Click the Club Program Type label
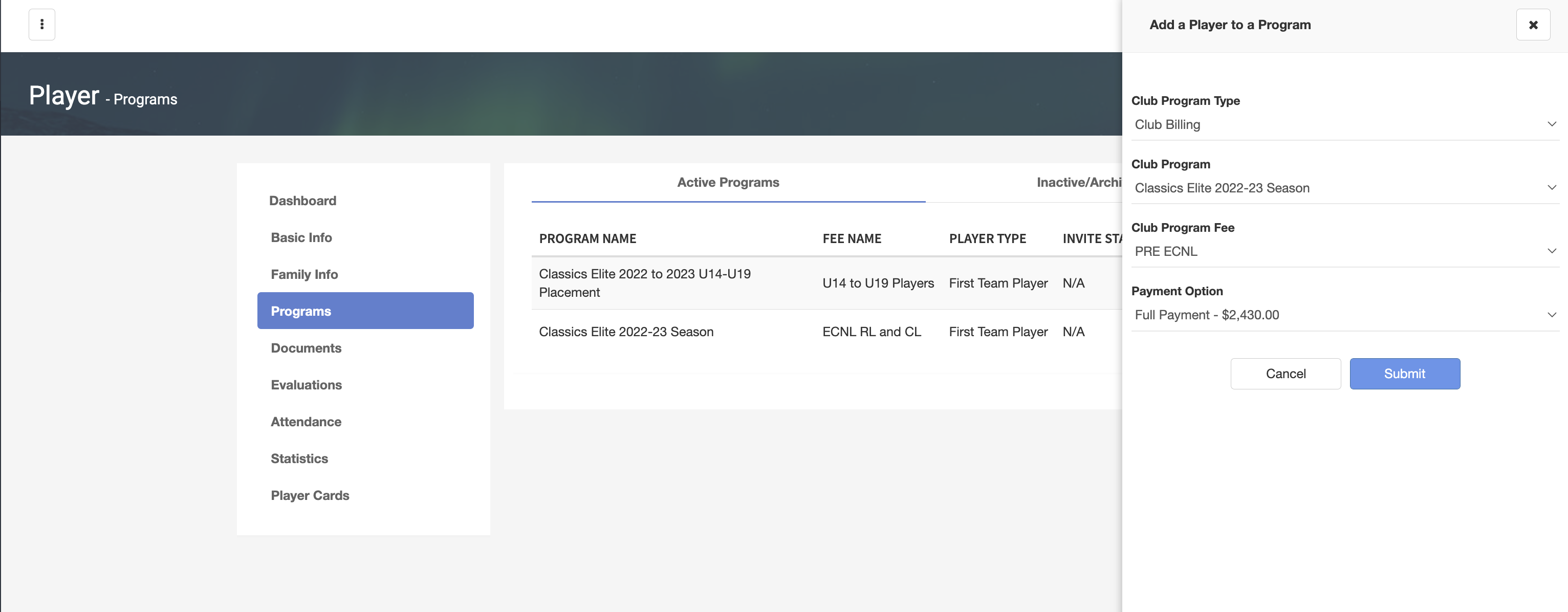 [x=1185, y=100]
